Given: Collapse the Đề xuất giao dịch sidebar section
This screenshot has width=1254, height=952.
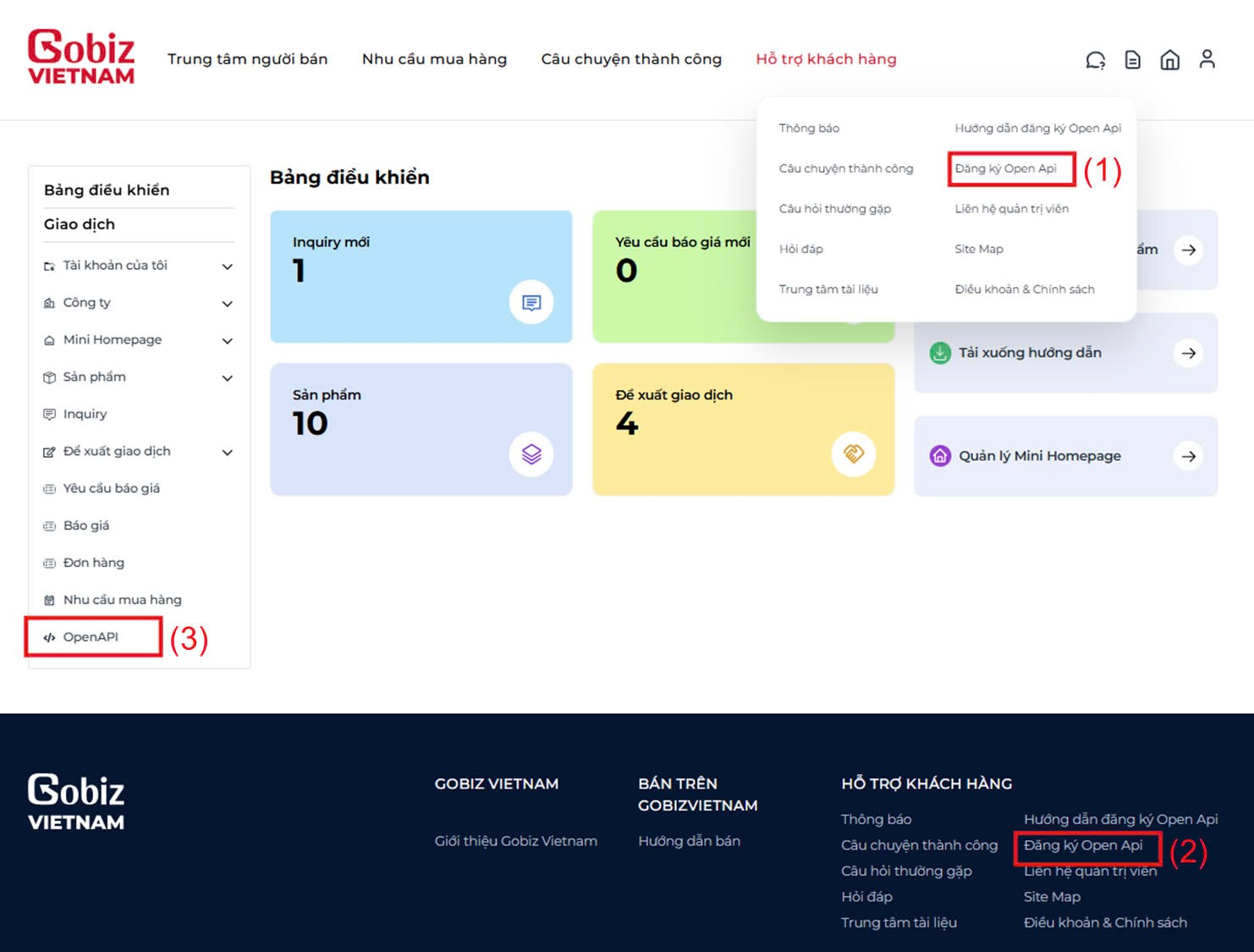Looking at the screenshot, I should (227, 452).
